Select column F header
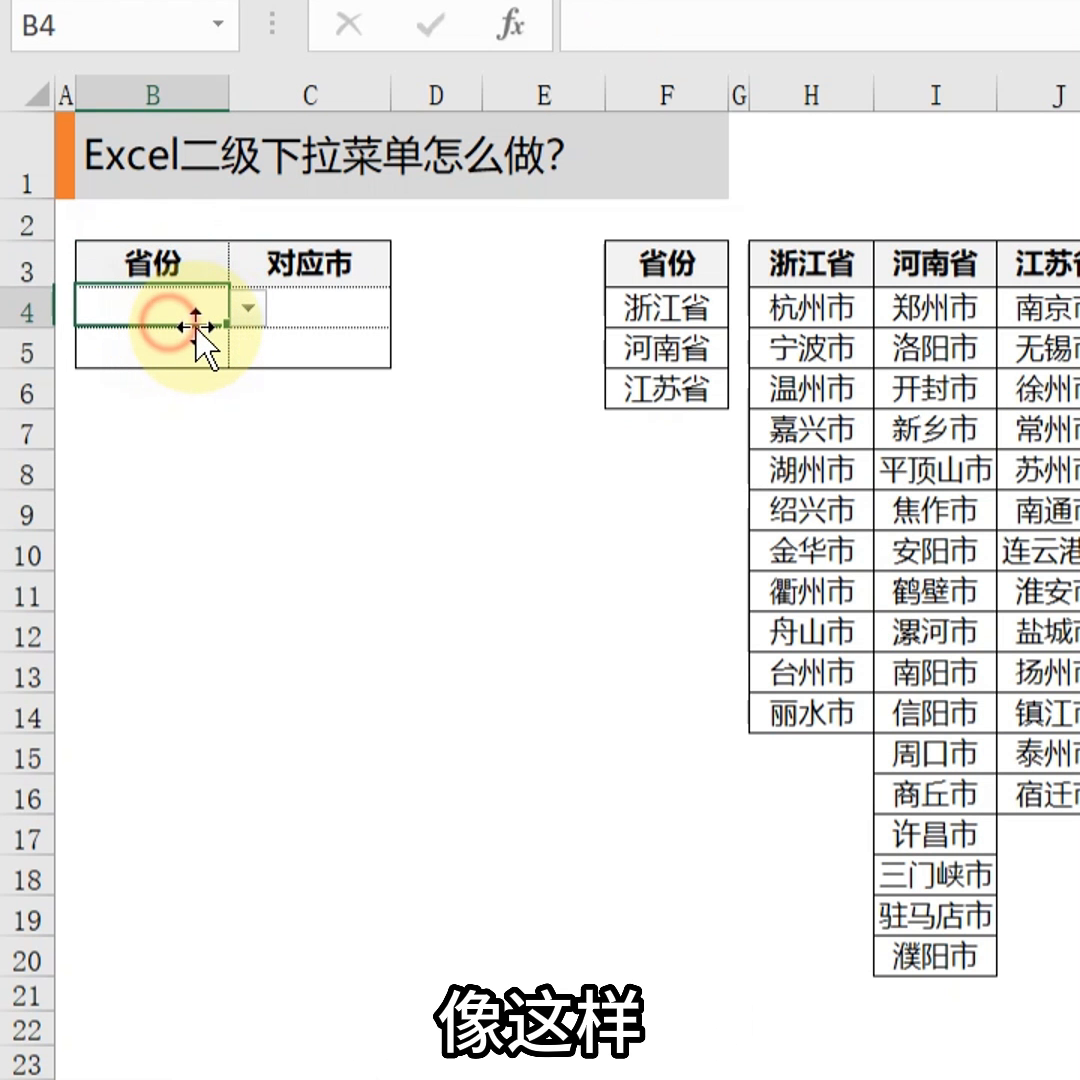This screenshot has height=1080, width=1080. coord(666,95)
